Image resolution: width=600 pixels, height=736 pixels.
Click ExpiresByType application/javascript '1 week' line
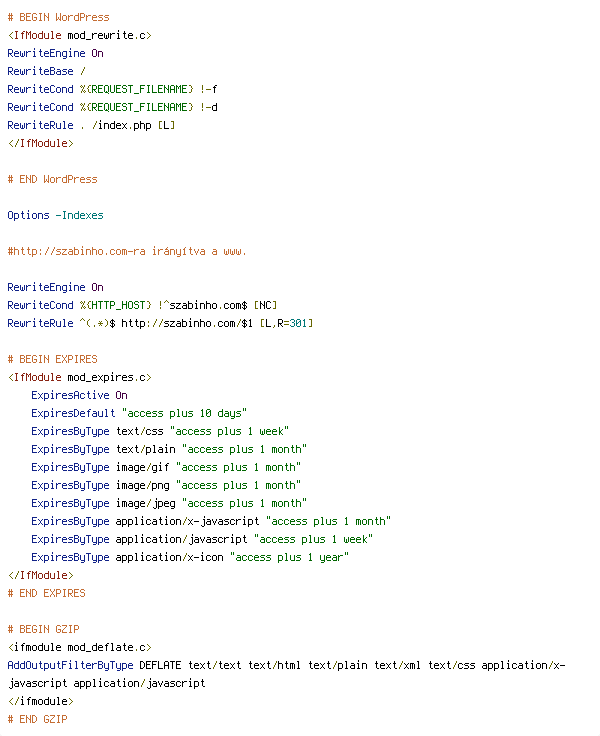202,539
